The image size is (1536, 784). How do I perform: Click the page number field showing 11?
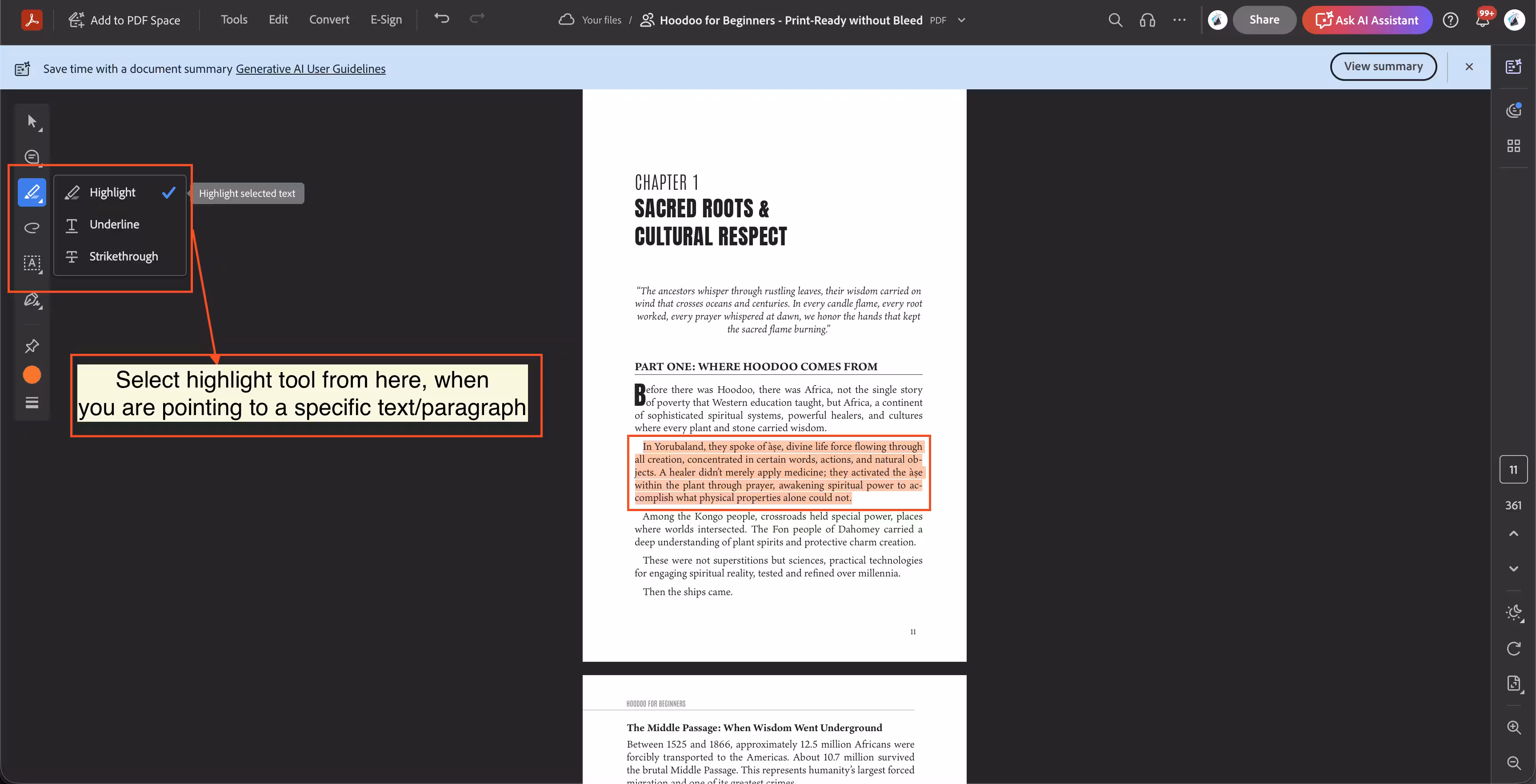[1513, 469]
